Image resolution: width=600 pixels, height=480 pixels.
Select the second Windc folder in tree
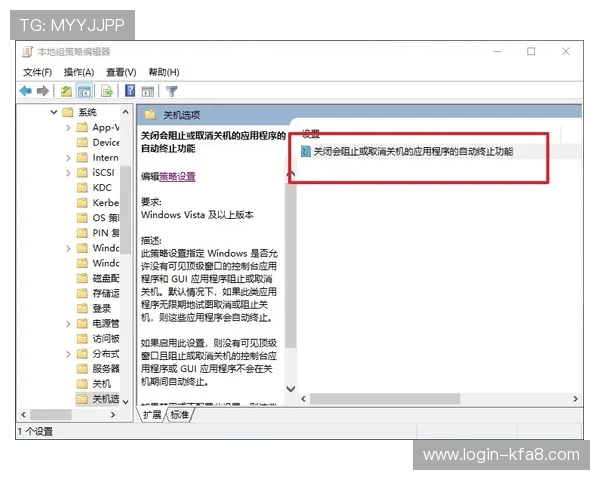point(98,263)
